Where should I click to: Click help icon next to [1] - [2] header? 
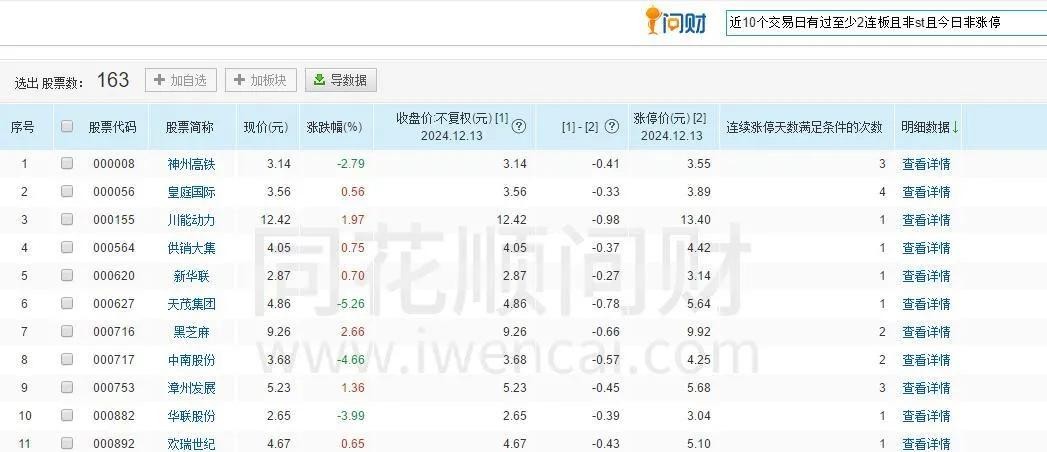pos(612,127)
